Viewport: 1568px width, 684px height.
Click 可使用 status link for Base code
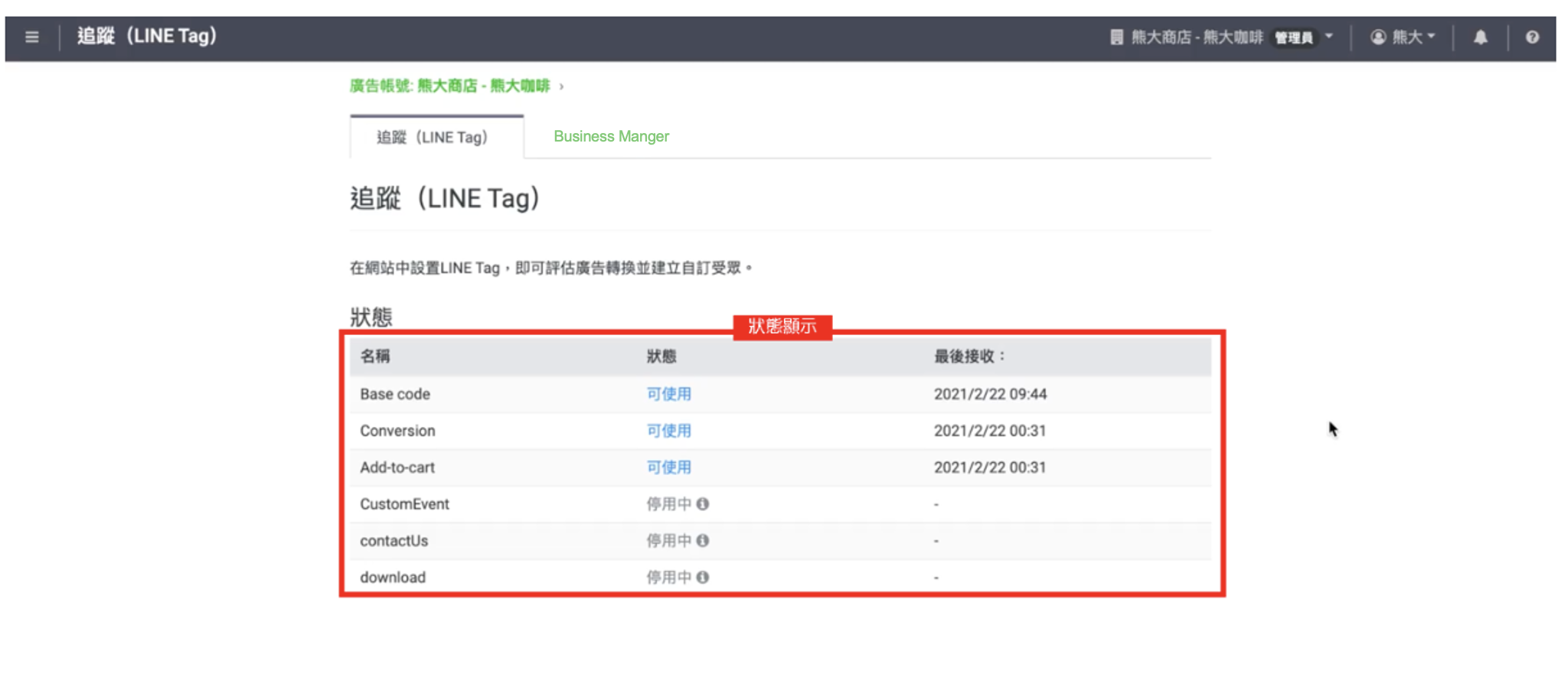(668, 394)
